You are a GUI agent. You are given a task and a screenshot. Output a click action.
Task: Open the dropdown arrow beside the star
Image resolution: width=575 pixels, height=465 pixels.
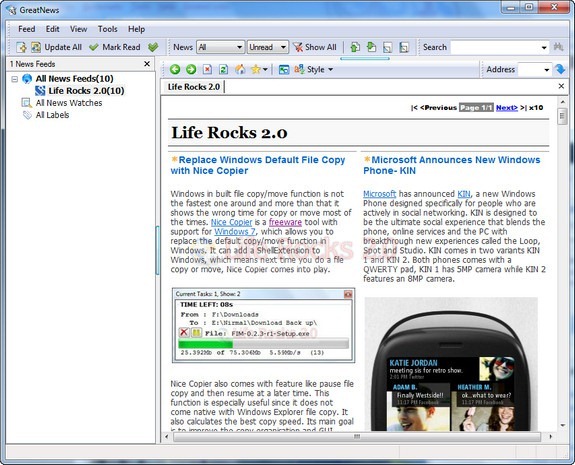(x=265, y=69)
